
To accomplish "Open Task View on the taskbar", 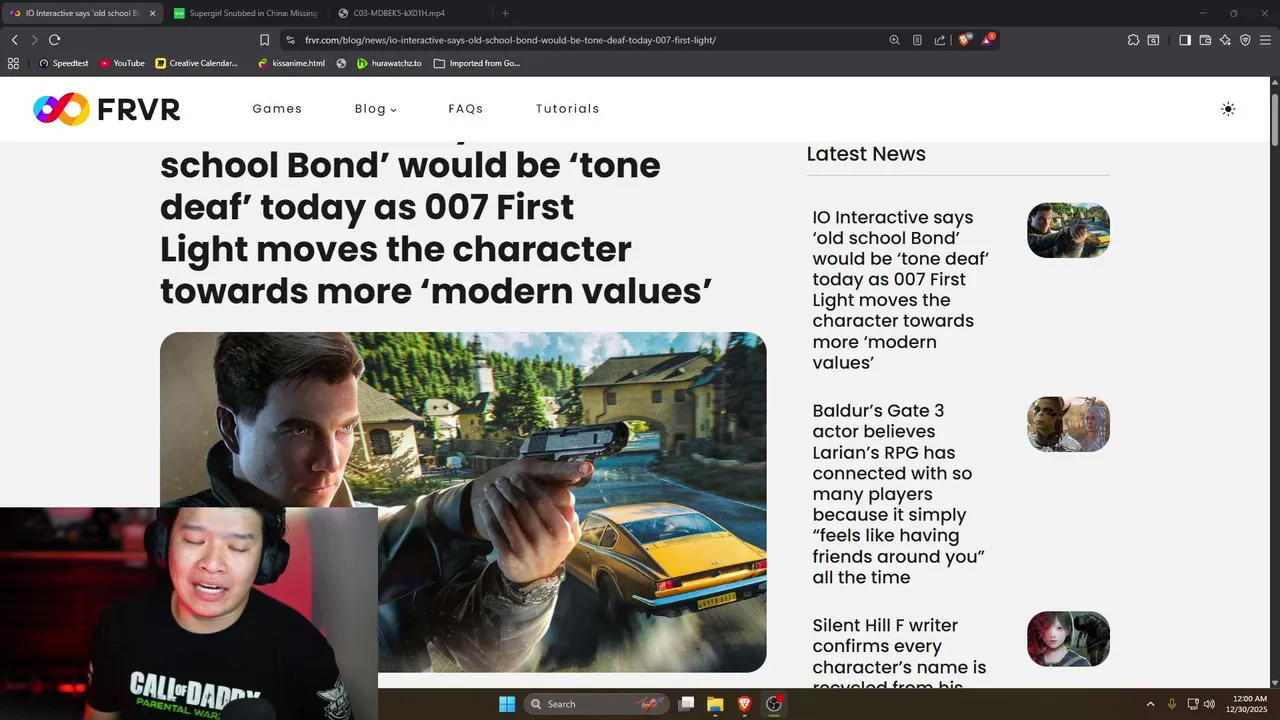I will [x=686, y=704].
